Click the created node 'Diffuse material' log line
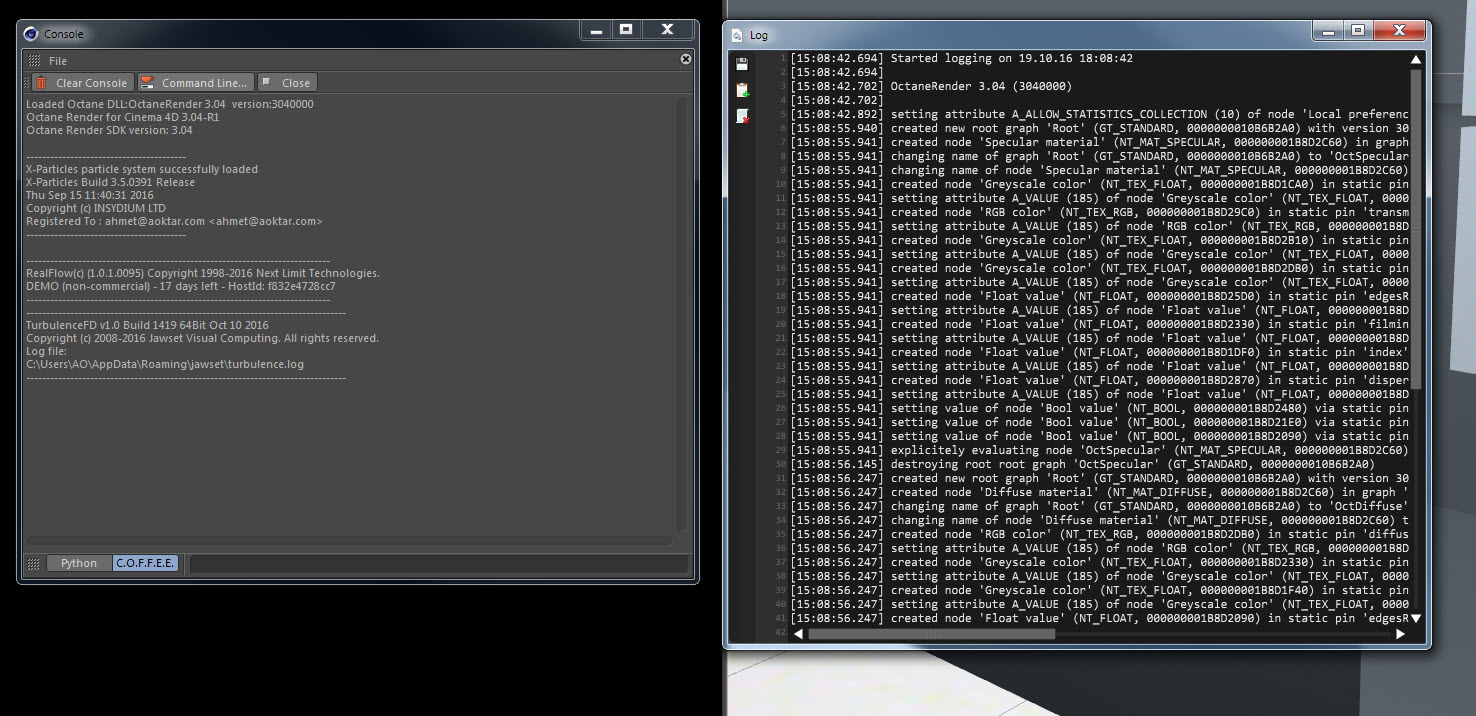The height and width of the screenshot is (716, 1476). coord(1099,493)
